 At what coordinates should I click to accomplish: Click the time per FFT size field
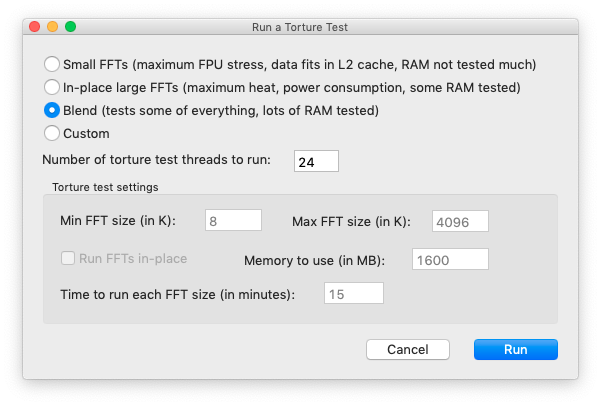354,293
